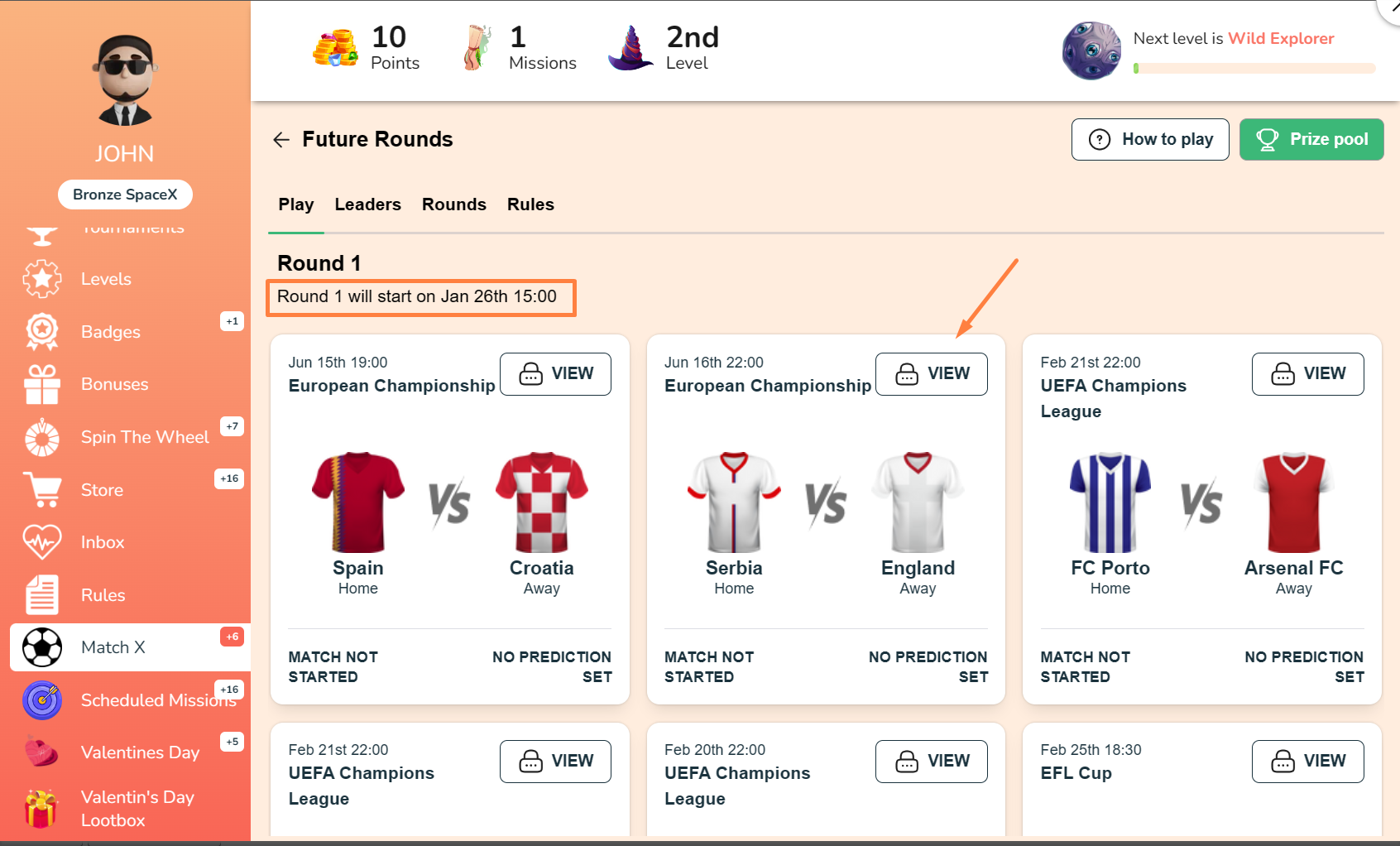Viewport: 1400px width, 846px height.
Task: View the FC Porto vs Arsenal match
Action: 1307,374
